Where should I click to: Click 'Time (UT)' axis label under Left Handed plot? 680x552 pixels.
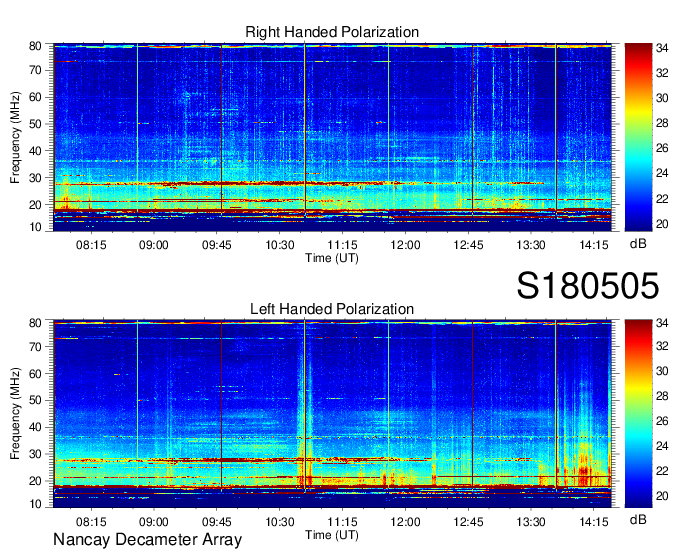[332, 535]
